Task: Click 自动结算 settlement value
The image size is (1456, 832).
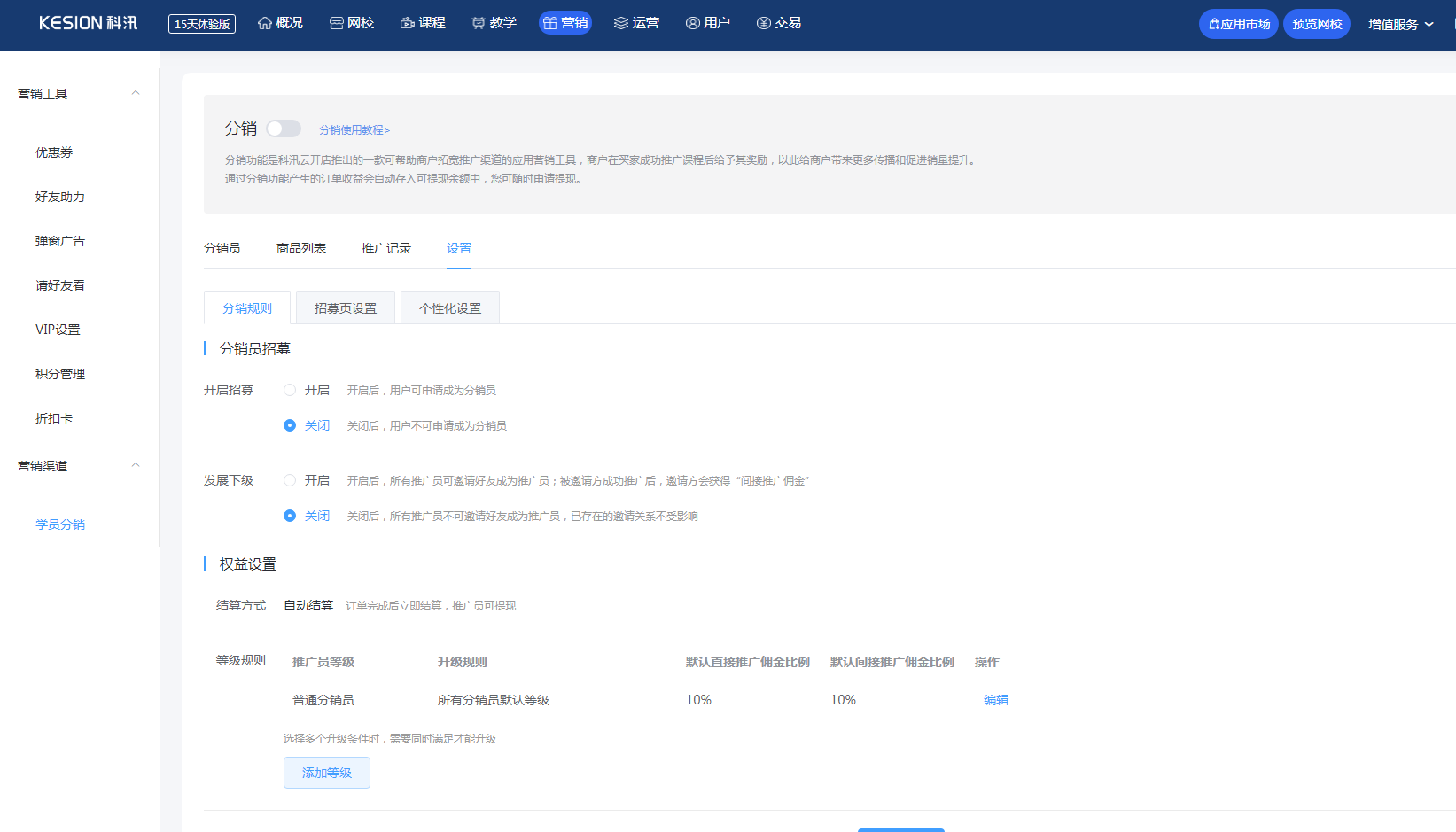Action: coord(308,605)
